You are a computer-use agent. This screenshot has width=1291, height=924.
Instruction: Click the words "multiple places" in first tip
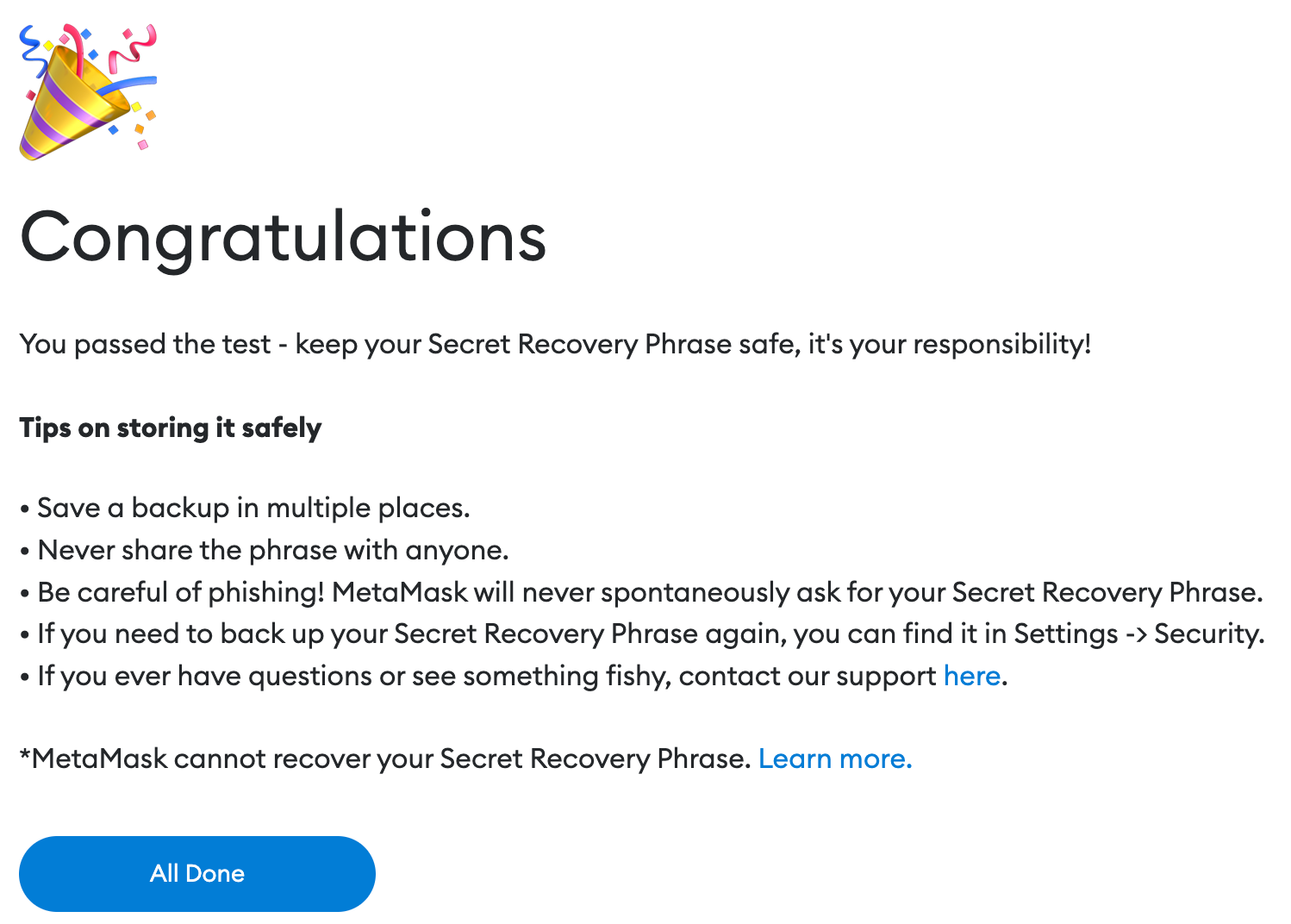click(x=367, y=508)
